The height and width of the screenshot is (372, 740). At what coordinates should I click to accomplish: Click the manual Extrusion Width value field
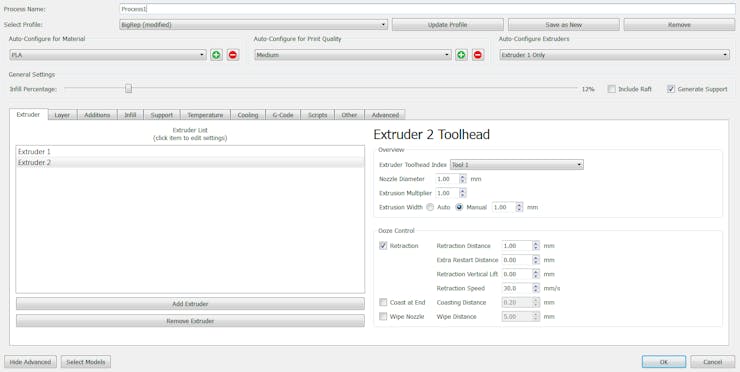tap(504, 207)
